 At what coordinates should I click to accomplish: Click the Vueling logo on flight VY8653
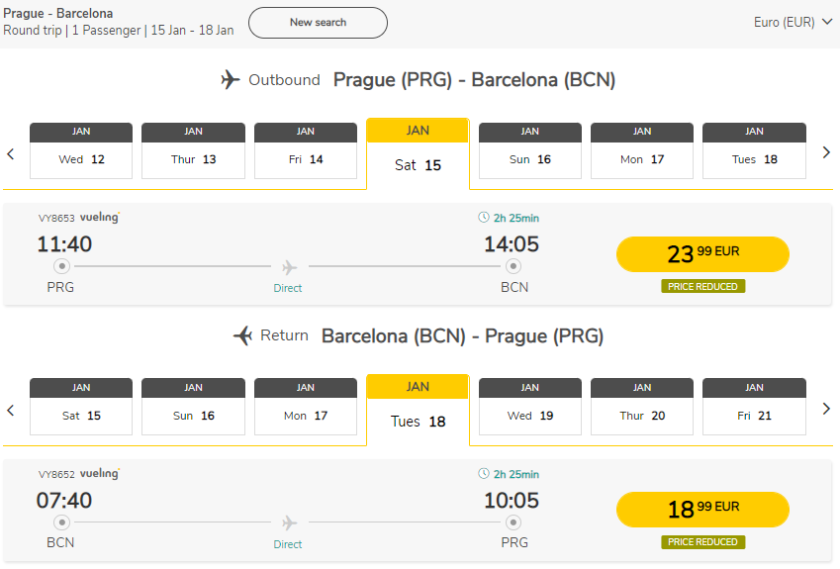pyautogui.click(x=100, y=217)
